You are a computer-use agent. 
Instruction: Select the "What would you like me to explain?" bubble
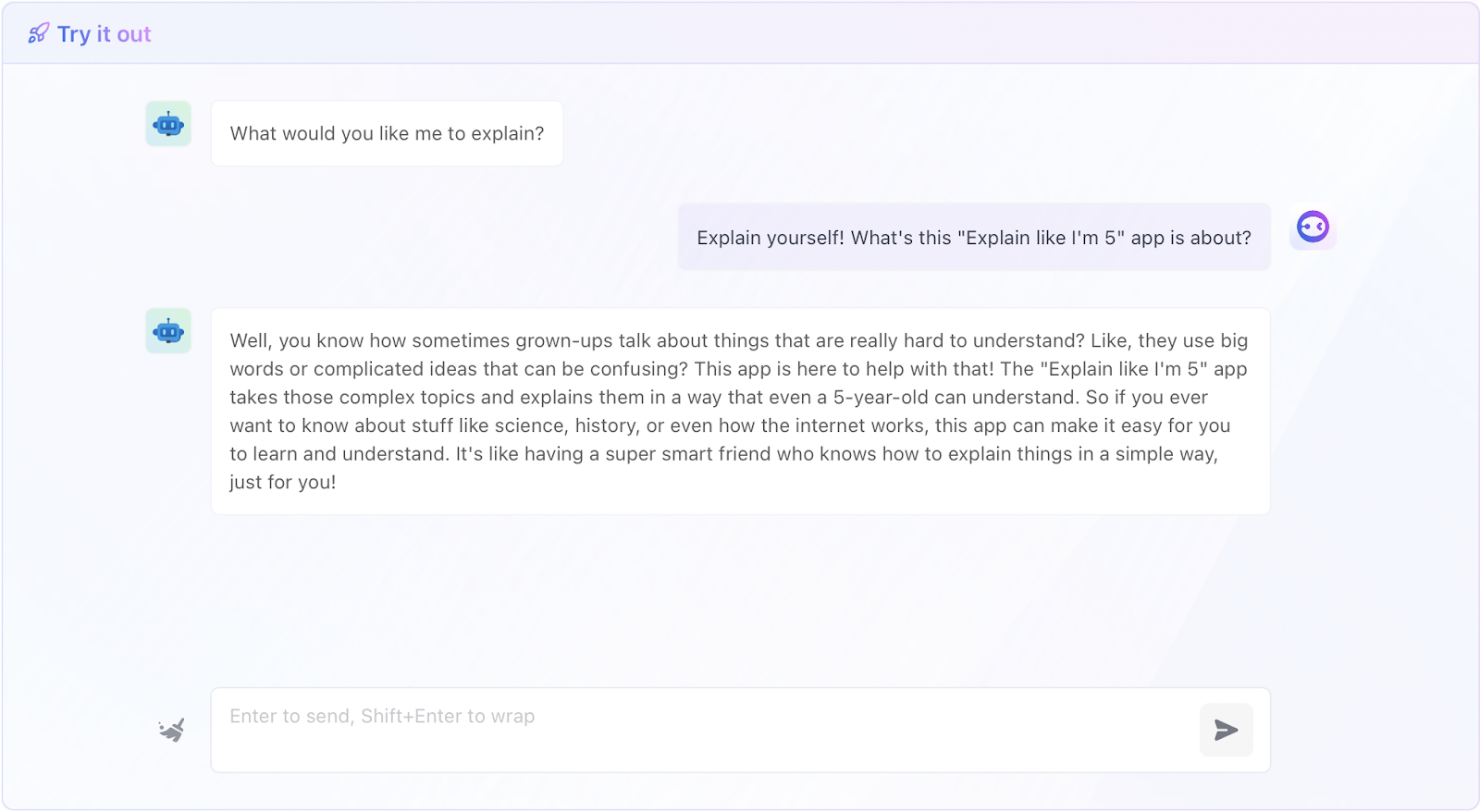pos(387,133)
